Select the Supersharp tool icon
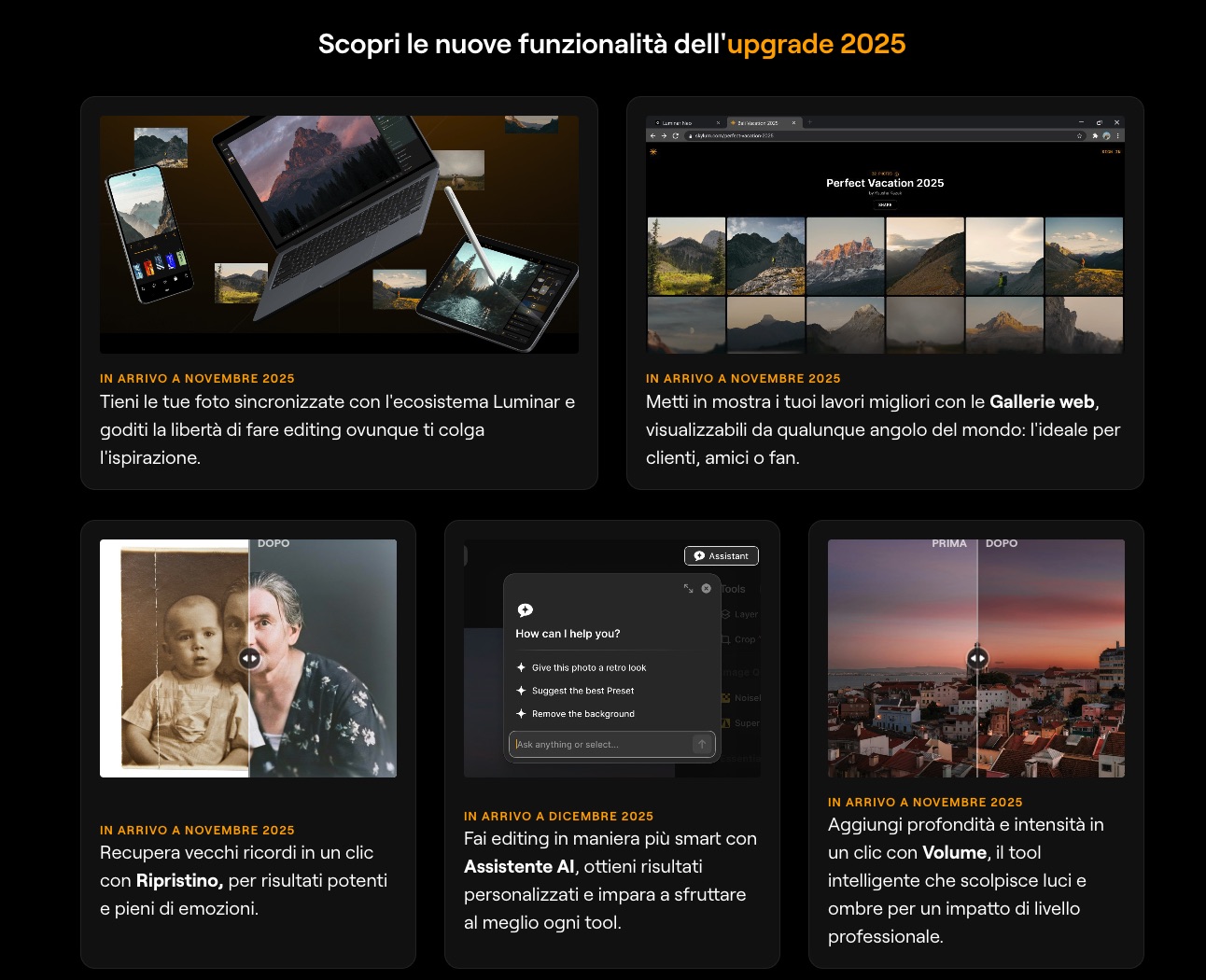 tap(726, 723)
